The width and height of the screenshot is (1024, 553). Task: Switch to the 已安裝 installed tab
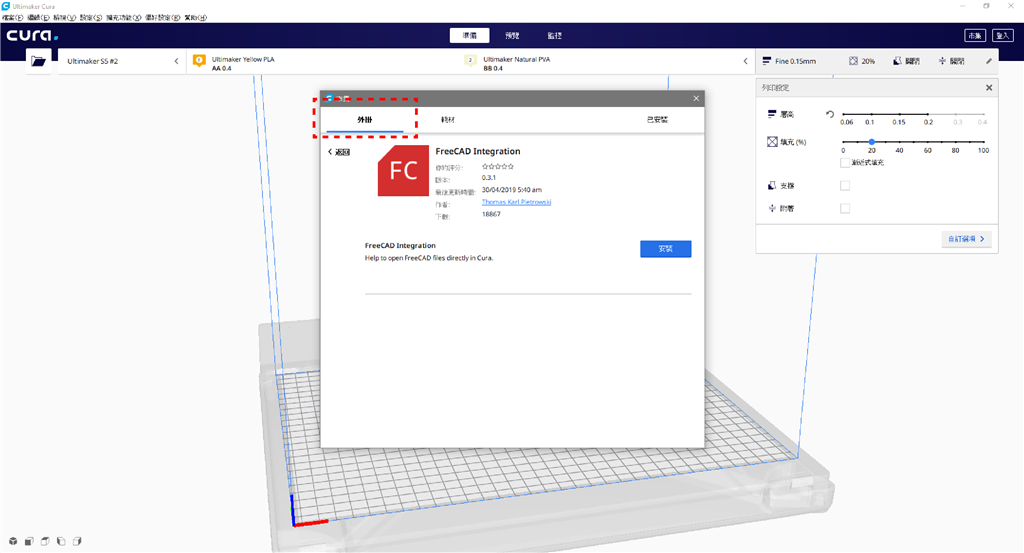click(657, 119)
